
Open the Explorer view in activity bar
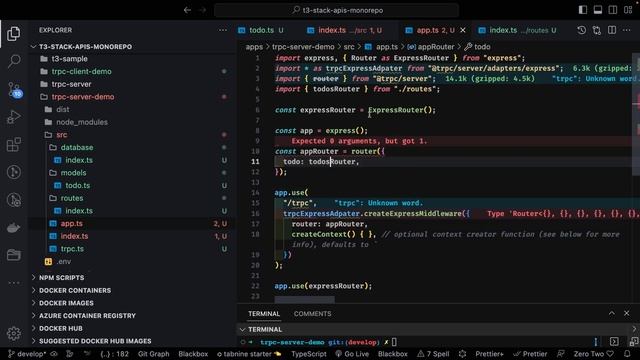13,34
